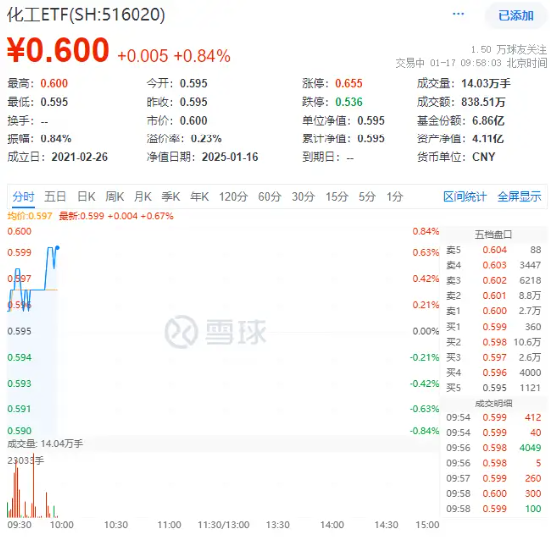Screen dimensions: 550x540
Task: Open the 区间统计 link
Action: click(x=465, y=196)
